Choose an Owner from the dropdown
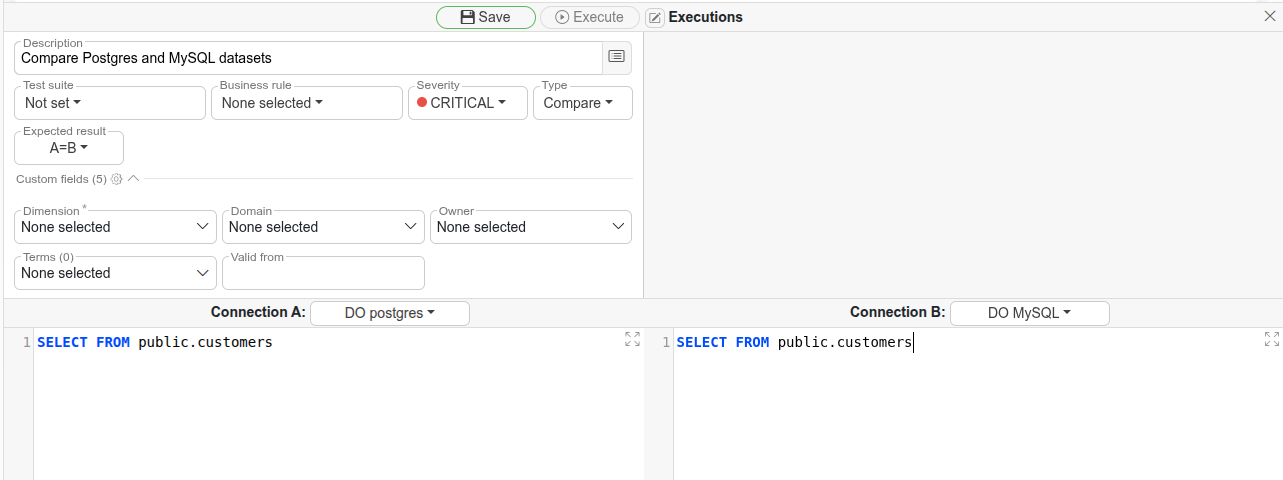 point(530,227)
